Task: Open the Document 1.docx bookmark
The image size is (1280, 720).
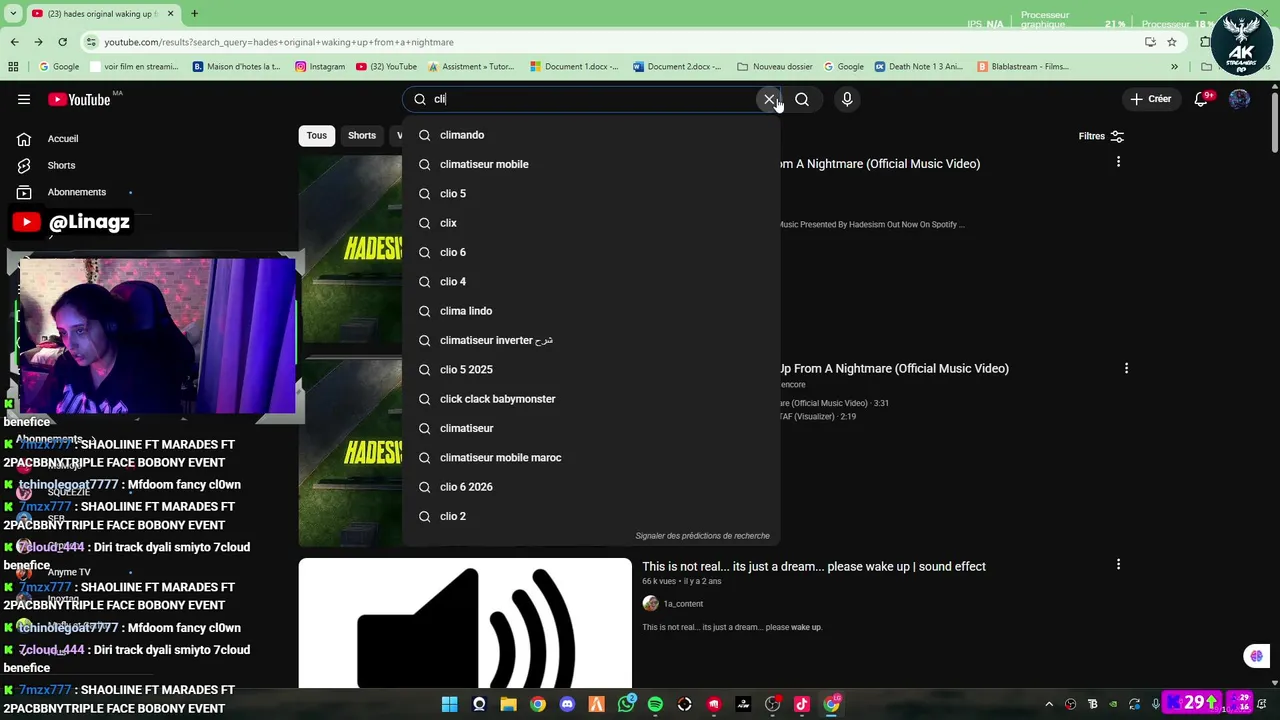Action: coord(575,67)
